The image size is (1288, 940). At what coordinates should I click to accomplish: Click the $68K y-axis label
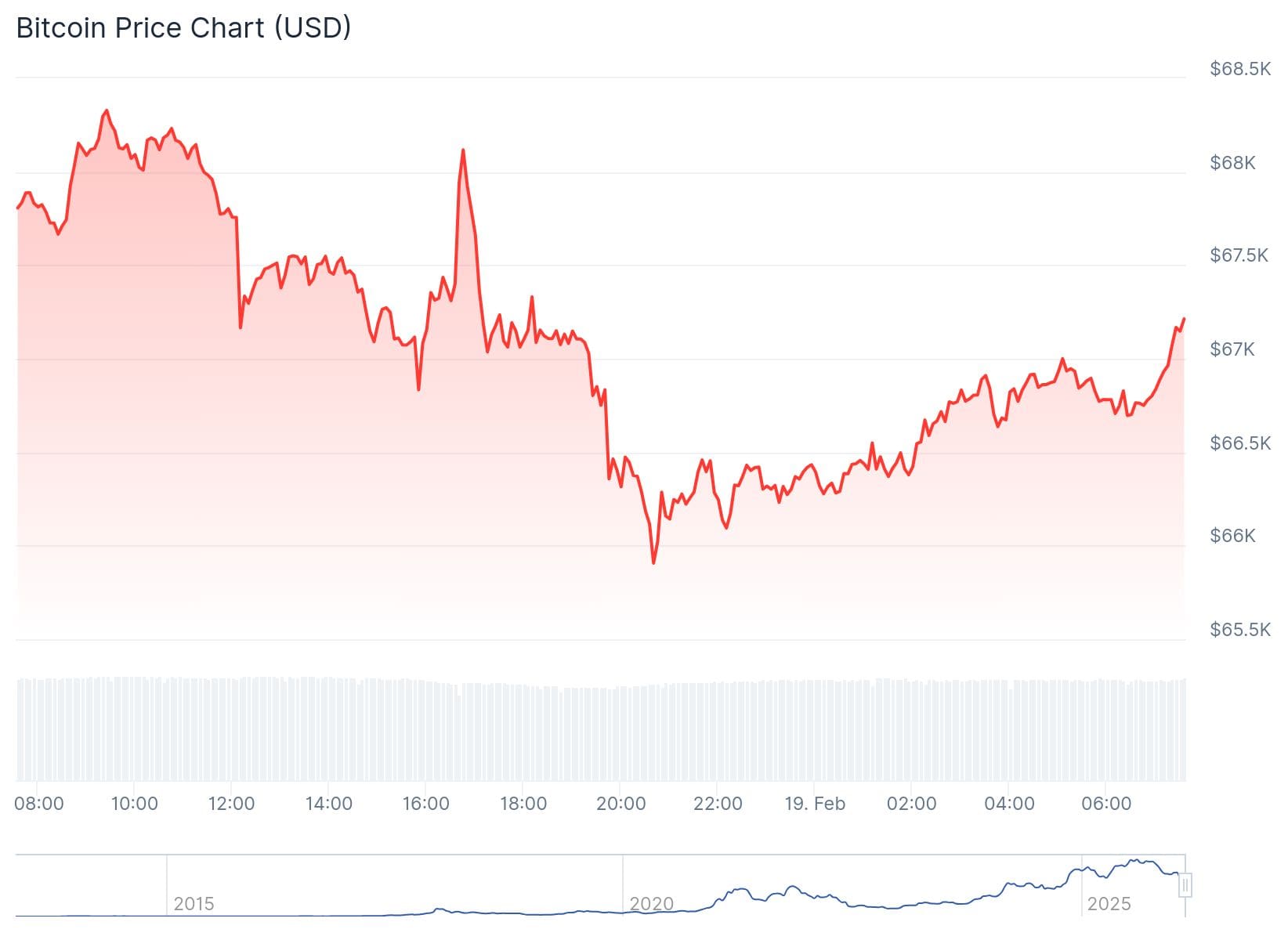[1232, 163]
